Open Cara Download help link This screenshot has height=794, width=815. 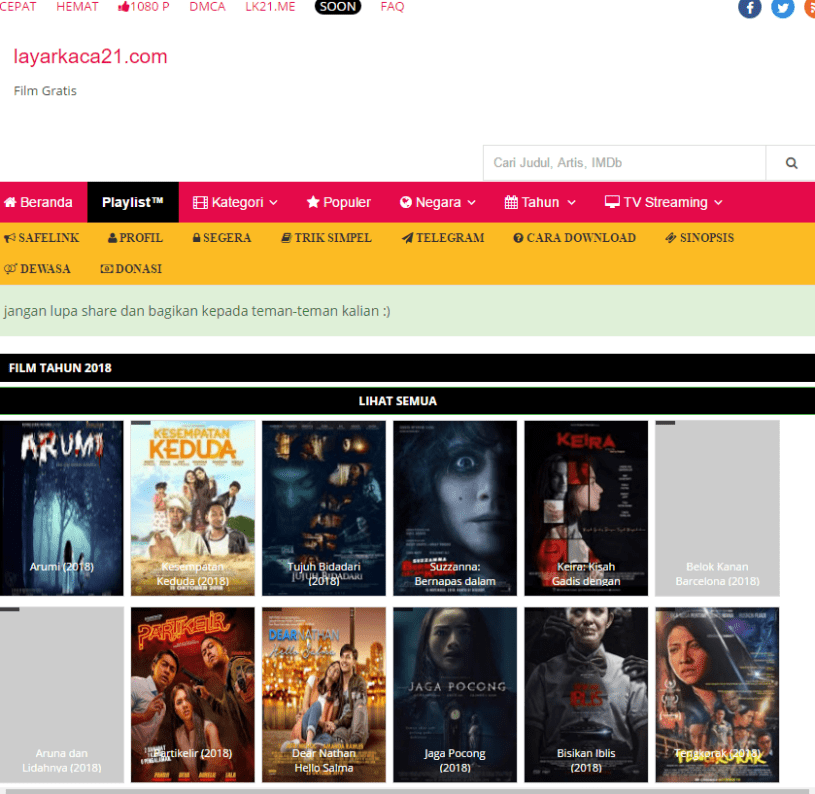point(574,238)
